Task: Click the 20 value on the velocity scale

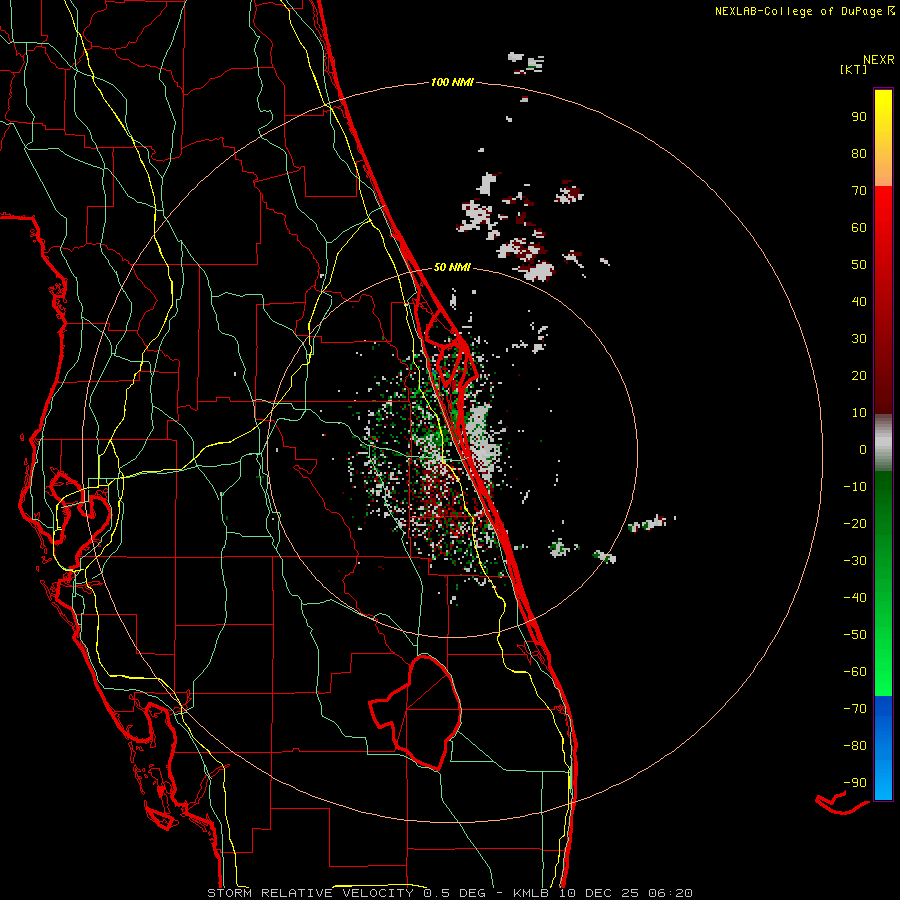Action: 859,375
